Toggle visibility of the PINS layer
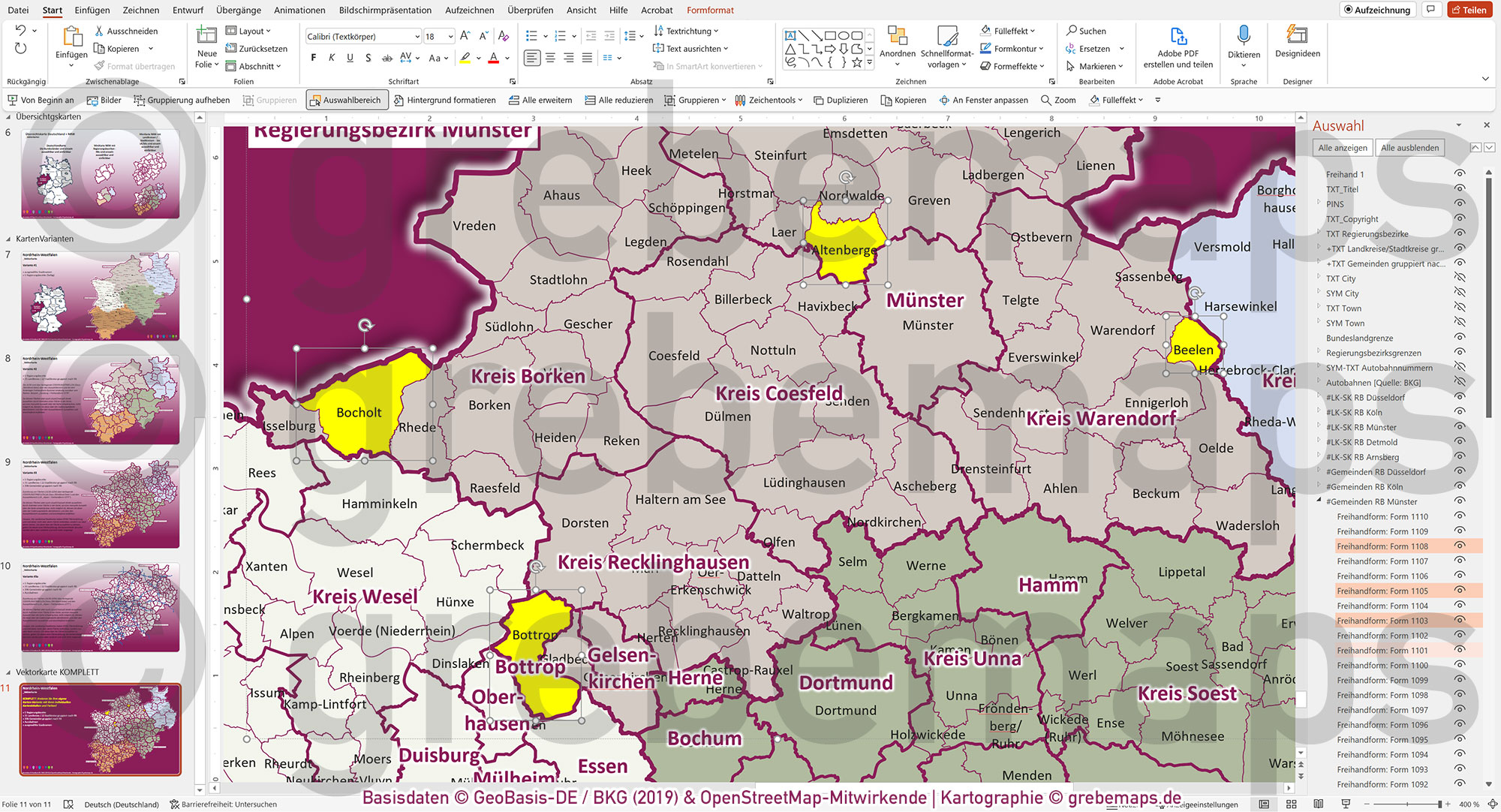Screen dimensions: 1501x812 pos(1460,203)
